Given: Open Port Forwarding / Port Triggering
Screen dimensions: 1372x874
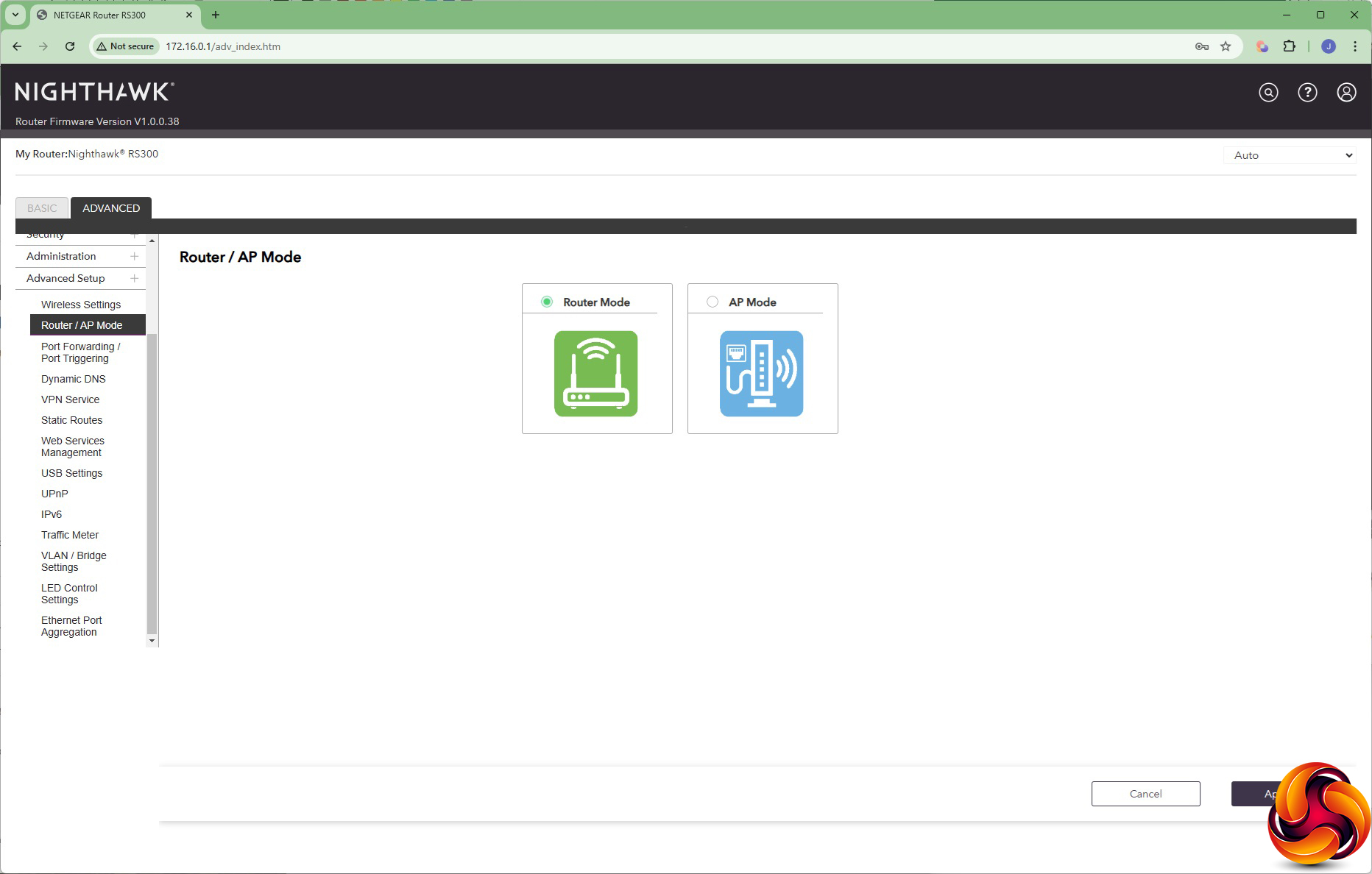Looking at the screenshot, I should click(80, 352).
